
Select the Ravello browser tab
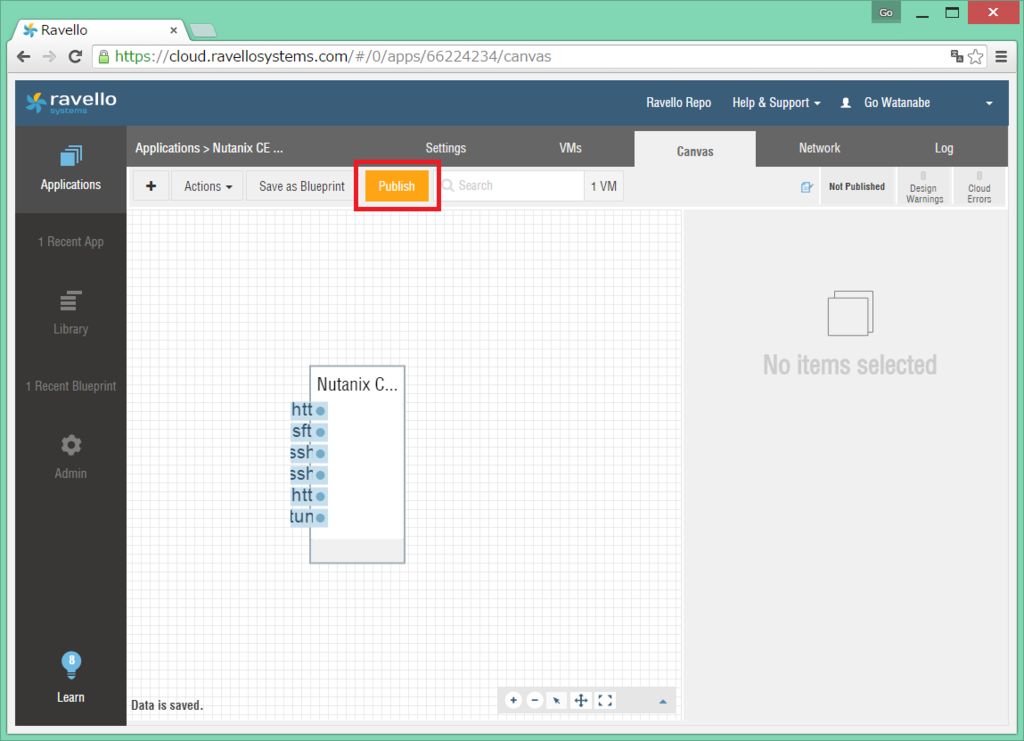pyautogui.click(x=99, y=30)
